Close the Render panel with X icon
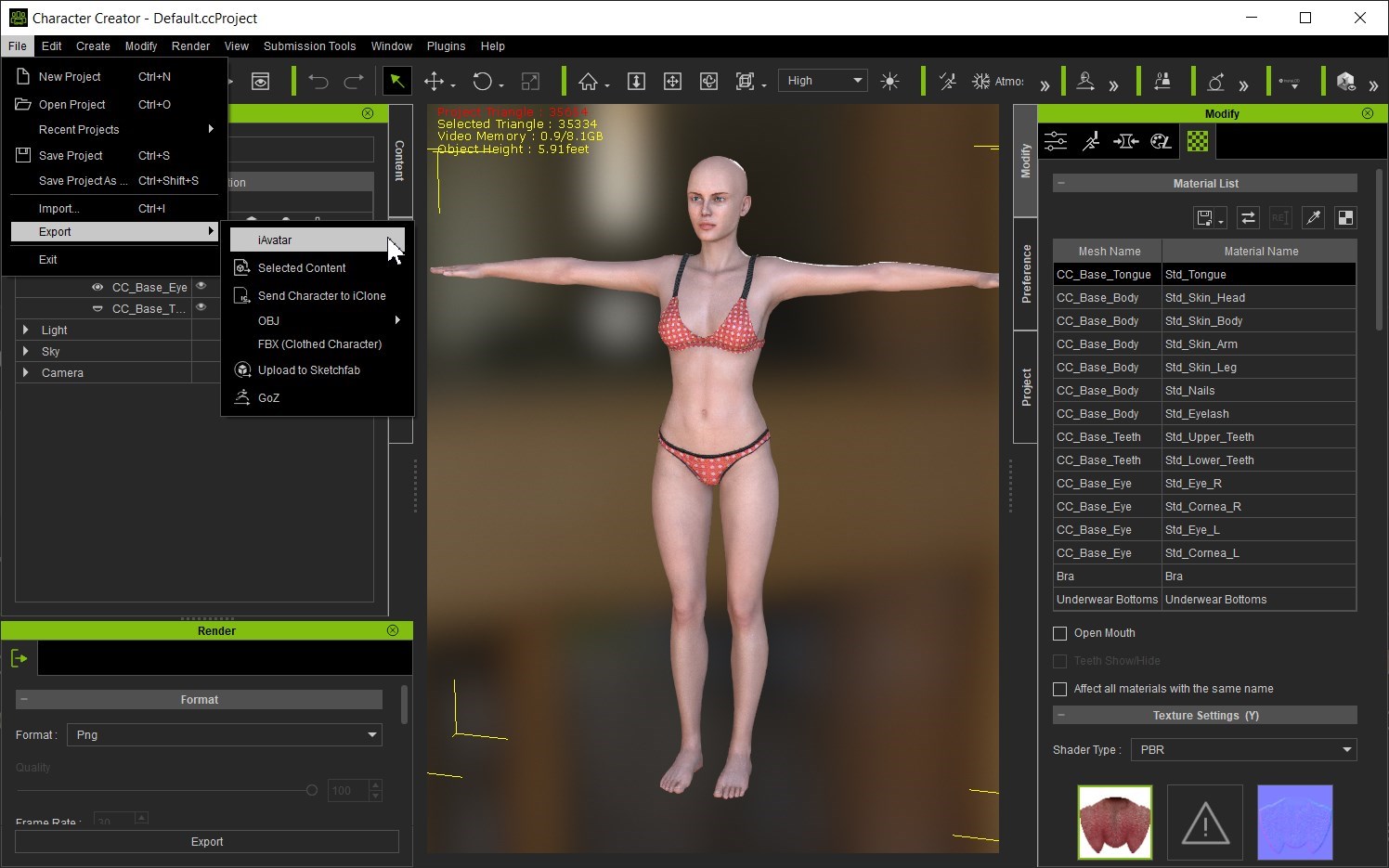Image resolution: width=1389 pixels, height=868 pixels. [393, 630]
